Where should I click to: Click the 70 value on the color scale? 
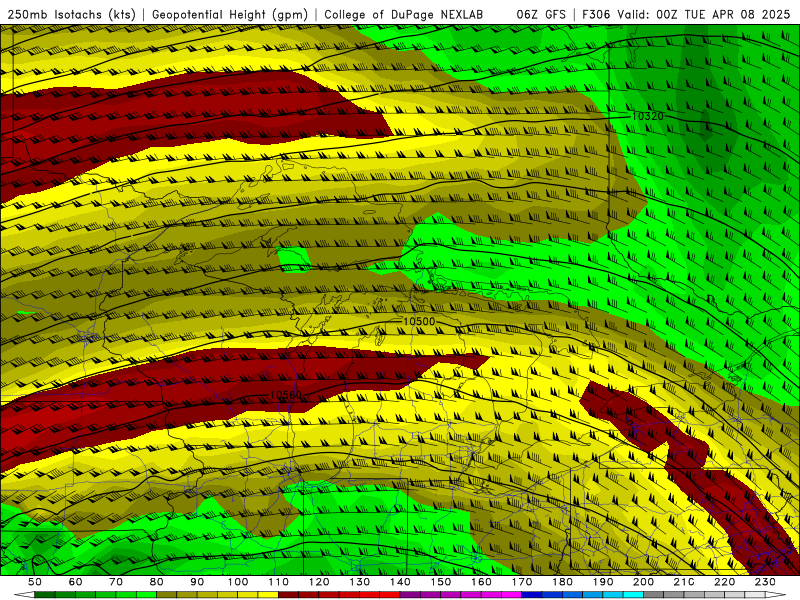(x=116, y=582)
